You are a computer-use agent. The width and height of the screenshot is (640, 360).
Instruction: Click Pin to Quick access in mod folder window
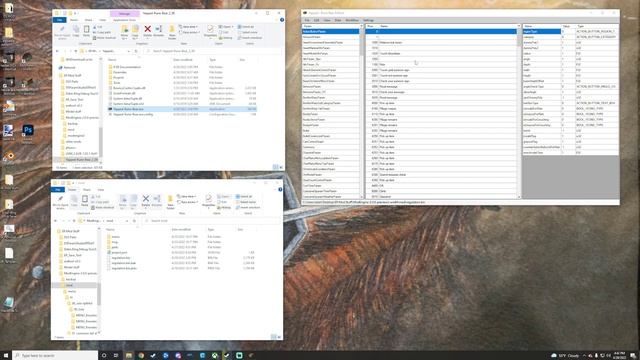tap(60, 202)
